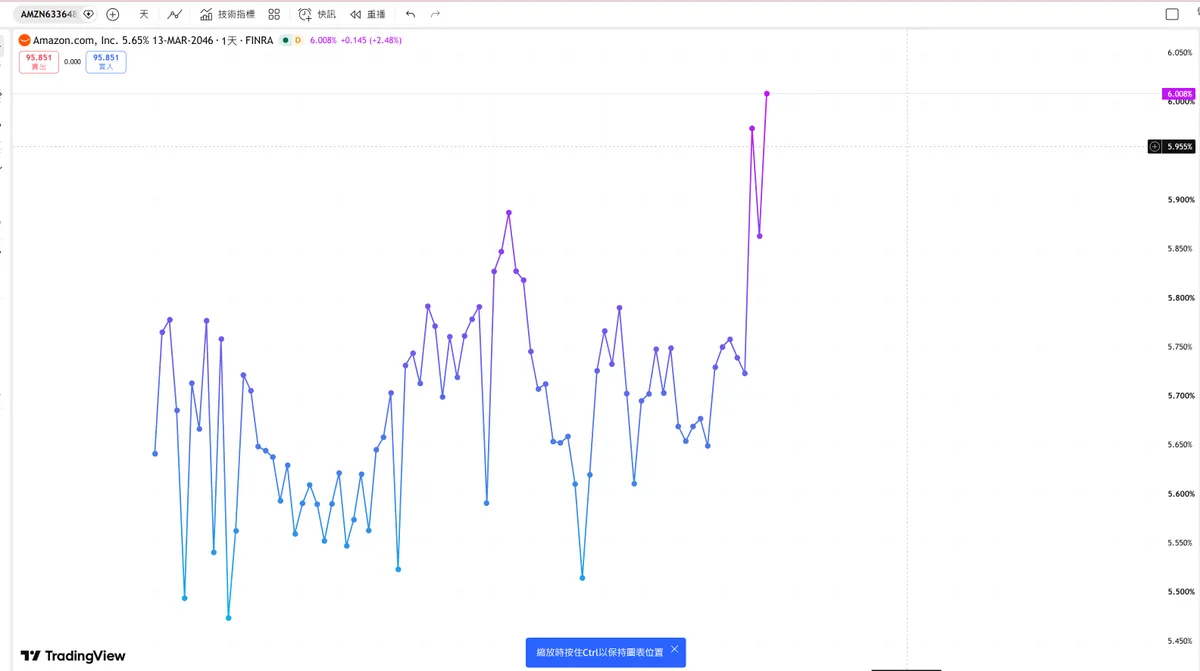Click the blue 95.851 買入 buy button
Viewport: 1200px width, 671px height.
106,62
